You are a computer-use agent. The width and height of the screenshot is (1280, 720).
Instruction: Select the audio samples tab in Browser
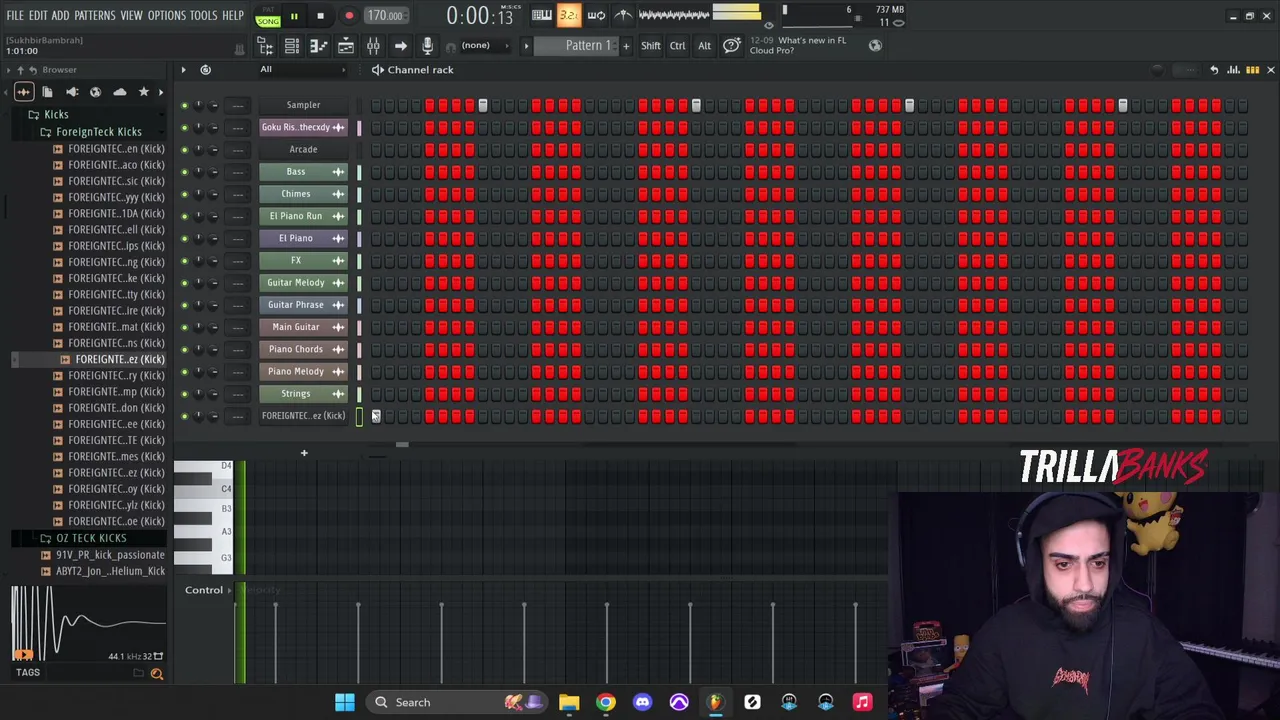click(23, 92)
